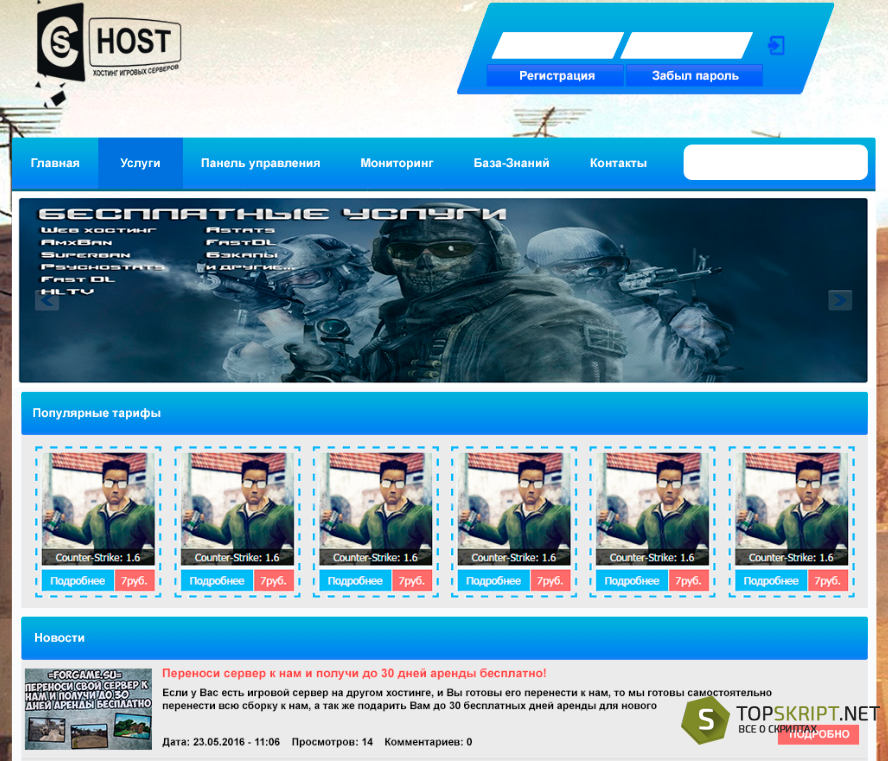Click the 7руб. price on the first tariff card
This screenshot has height=761, width=888.
135,581
